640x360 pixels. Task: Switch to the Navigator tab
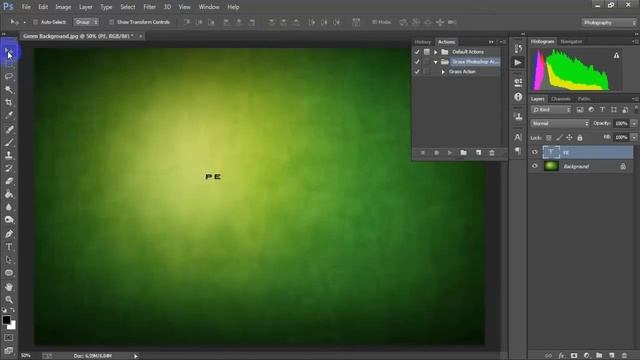571,42
